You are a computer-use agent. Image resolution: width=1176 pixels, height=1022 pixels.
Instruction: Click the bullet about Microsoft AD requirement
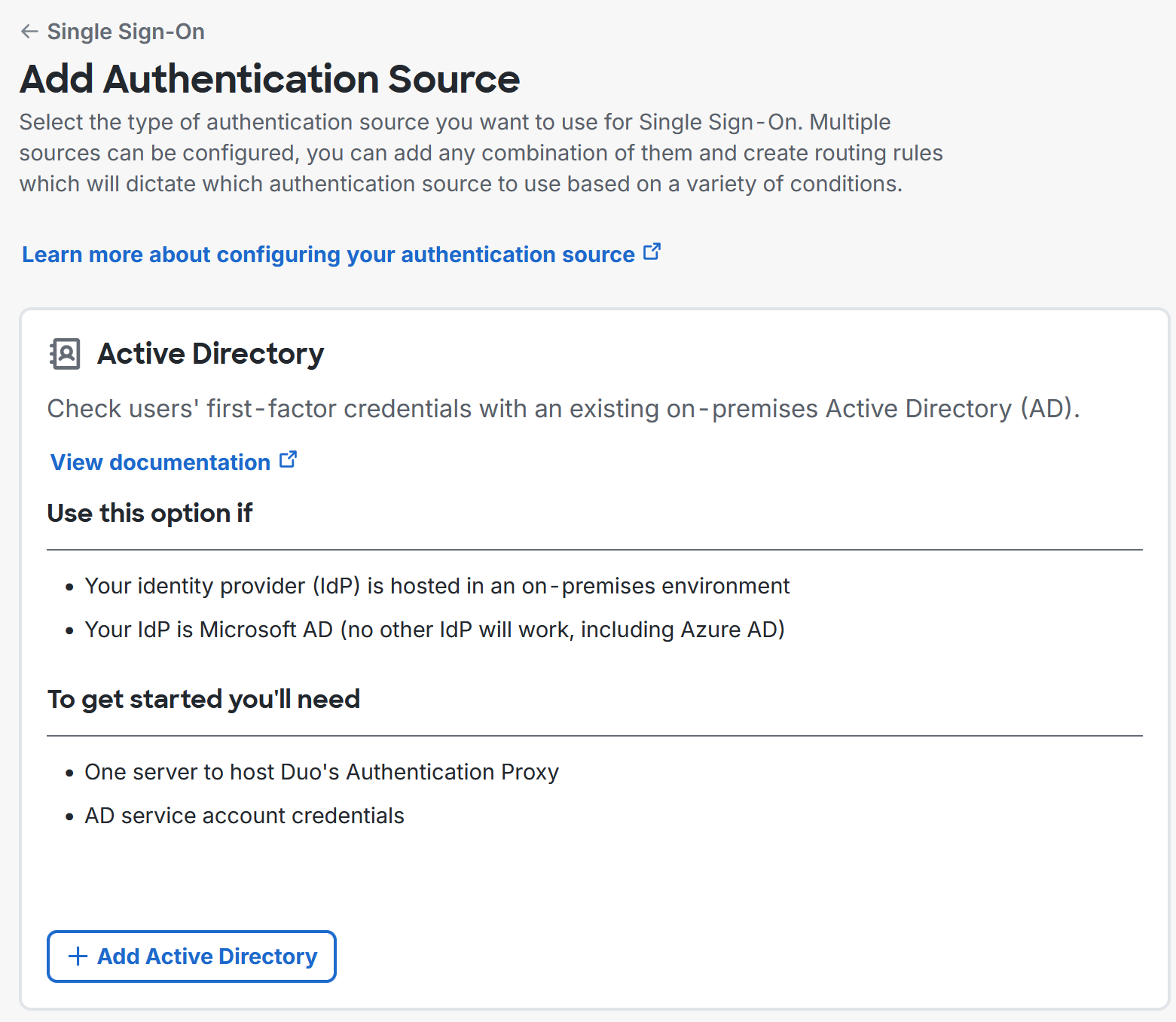click(435, 630)
